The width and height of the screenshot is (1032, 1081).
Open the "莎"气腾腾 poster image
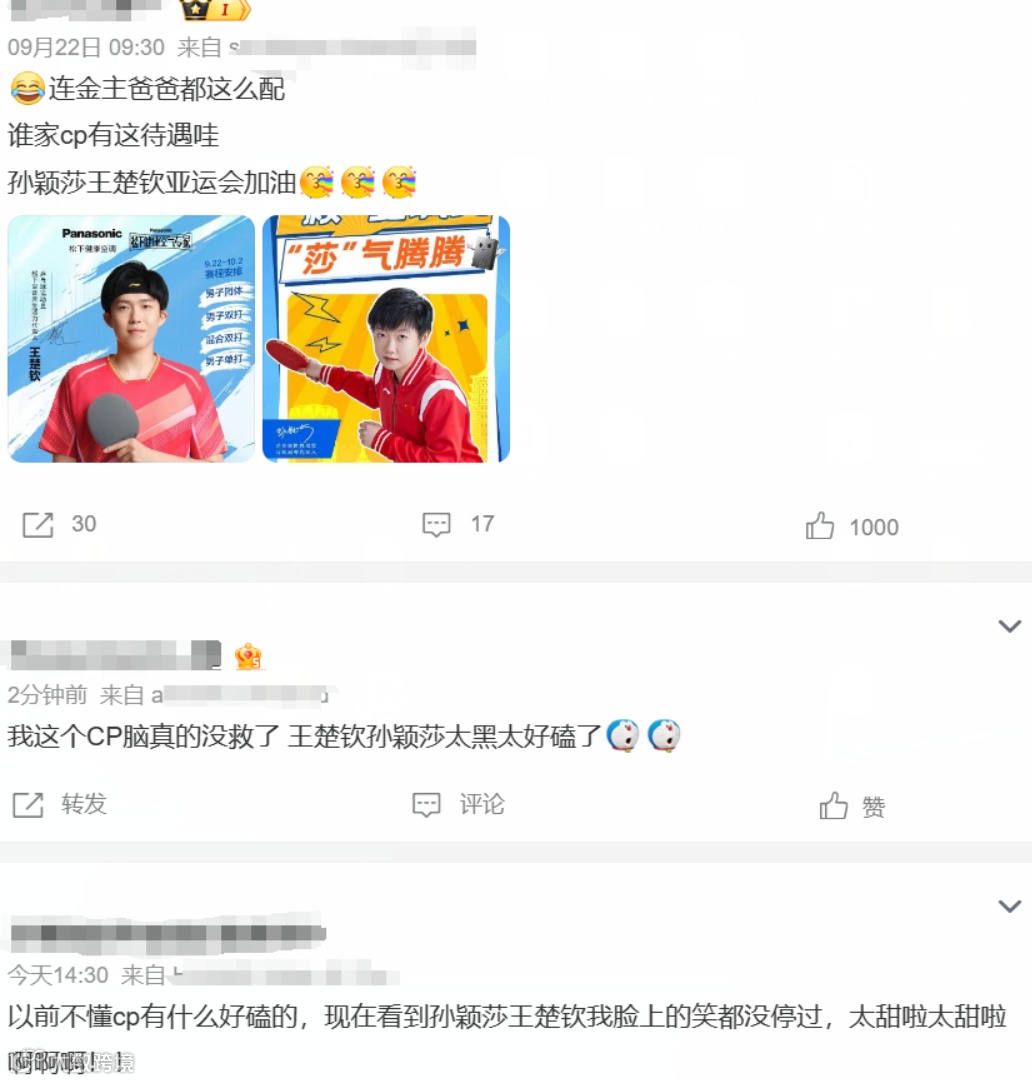point(386,339)
